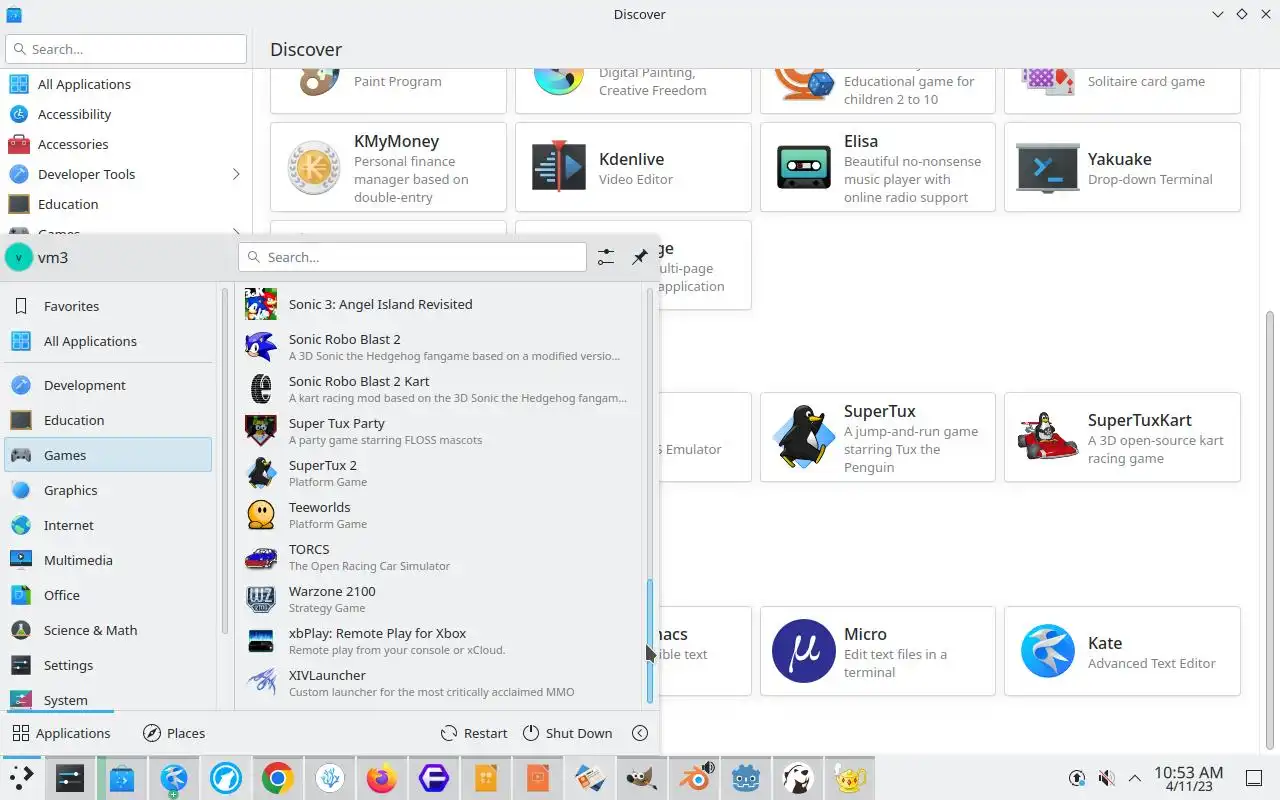Image resolution: width=1280 pixels, height=800 pixels.
Task: Click the launcher category sidebar scrollbar
Action: pyautogui.click(x=225, y=460)
